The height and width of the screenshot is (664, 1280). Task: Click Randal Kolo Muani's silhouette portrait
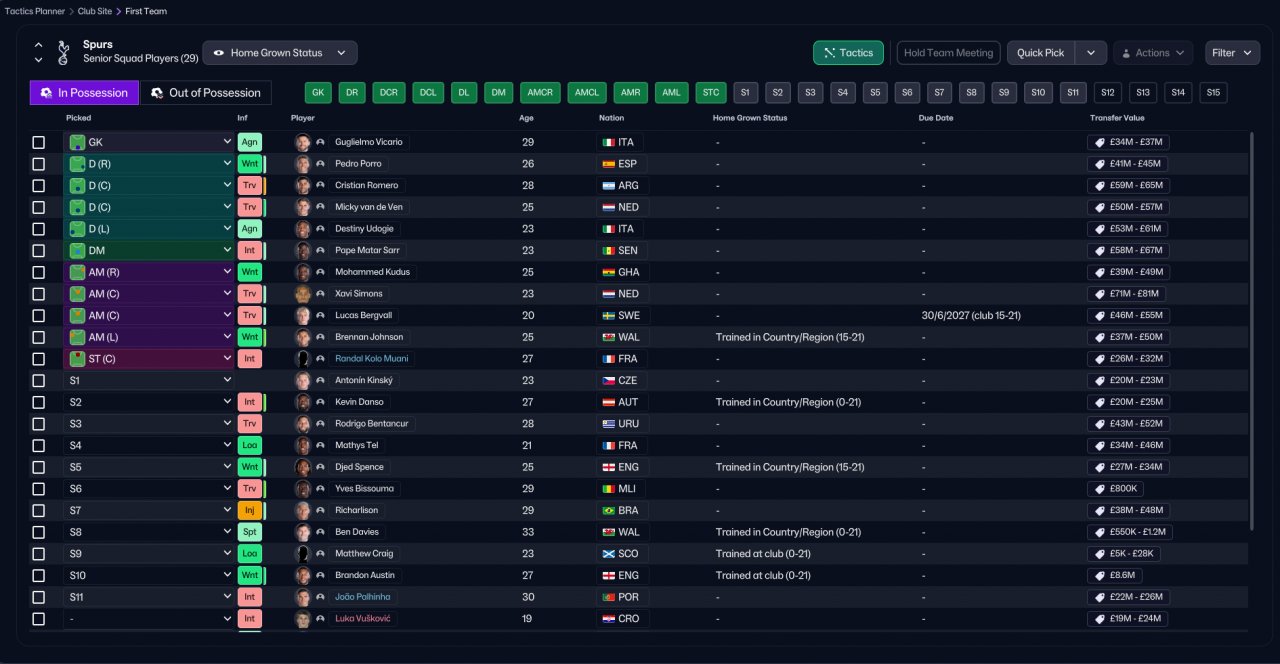303,359
